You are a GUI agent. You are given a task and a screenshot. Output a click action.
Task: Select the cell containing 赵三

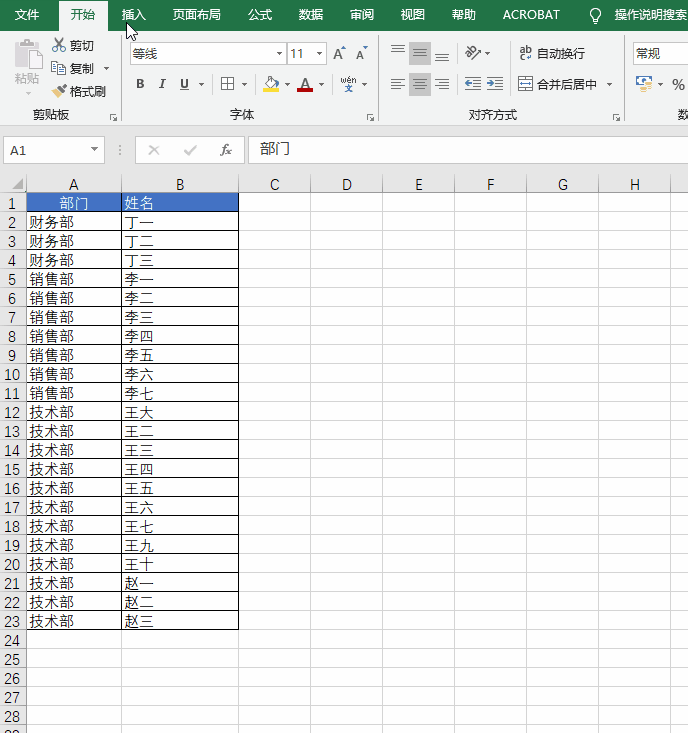(180, 621)
